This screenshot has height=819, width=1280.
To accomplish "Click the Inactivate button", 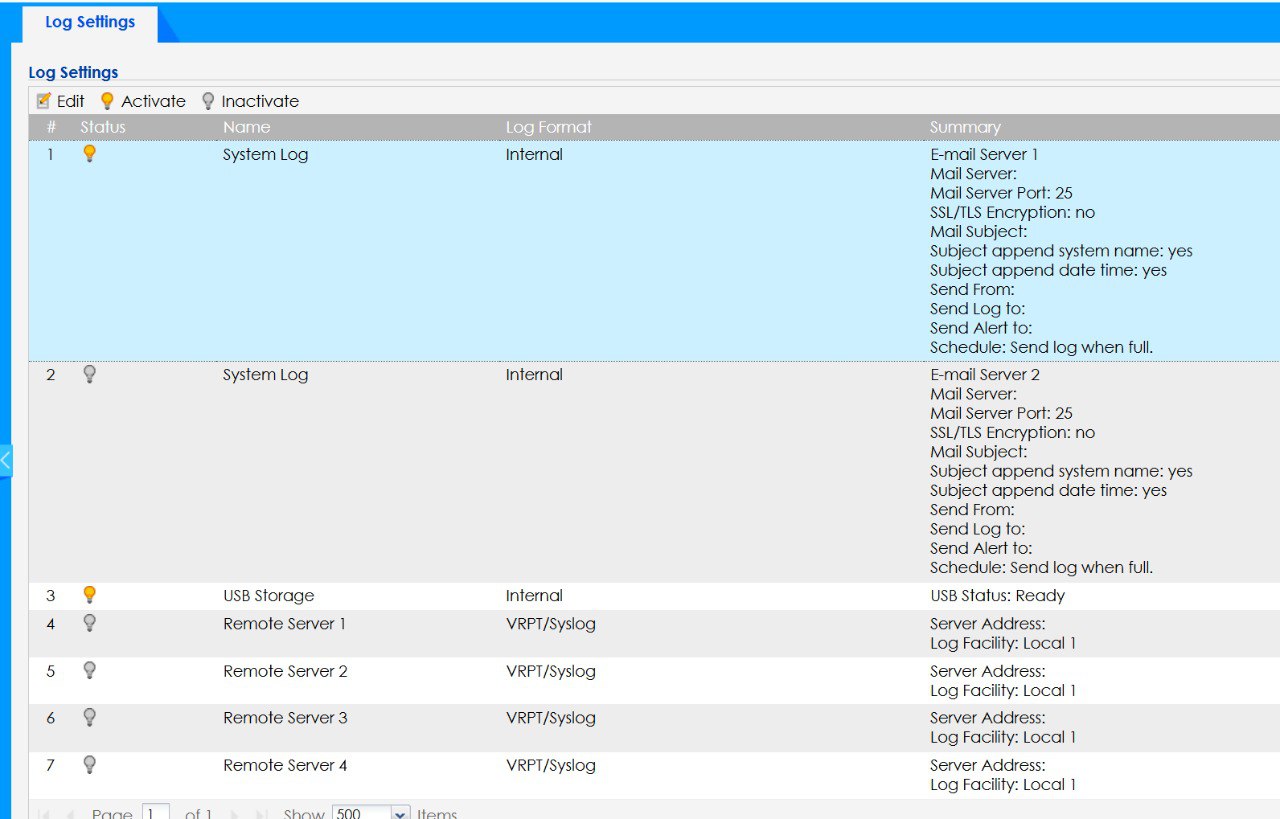I will (250, 101).
